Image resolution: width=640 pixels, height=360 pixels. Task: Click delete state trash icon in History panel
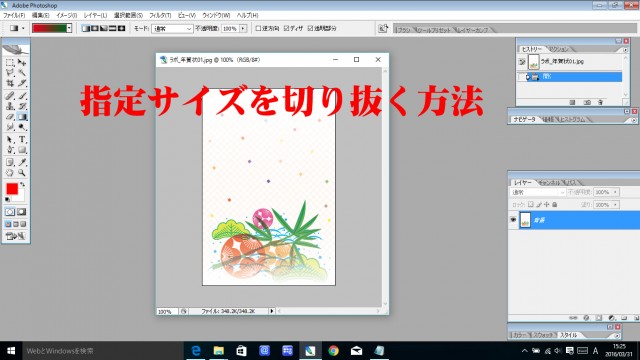(x=600, y=102)
